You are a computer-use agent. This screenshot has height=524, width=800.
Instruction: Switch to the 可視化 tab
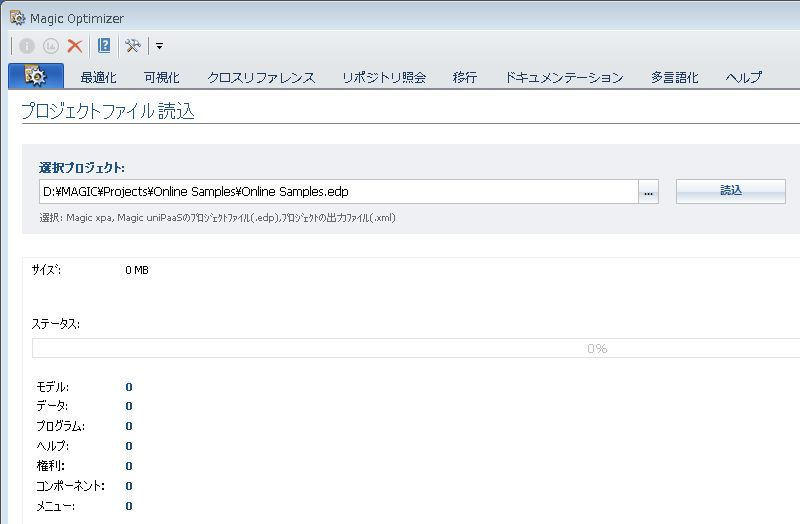coord(161,77)
